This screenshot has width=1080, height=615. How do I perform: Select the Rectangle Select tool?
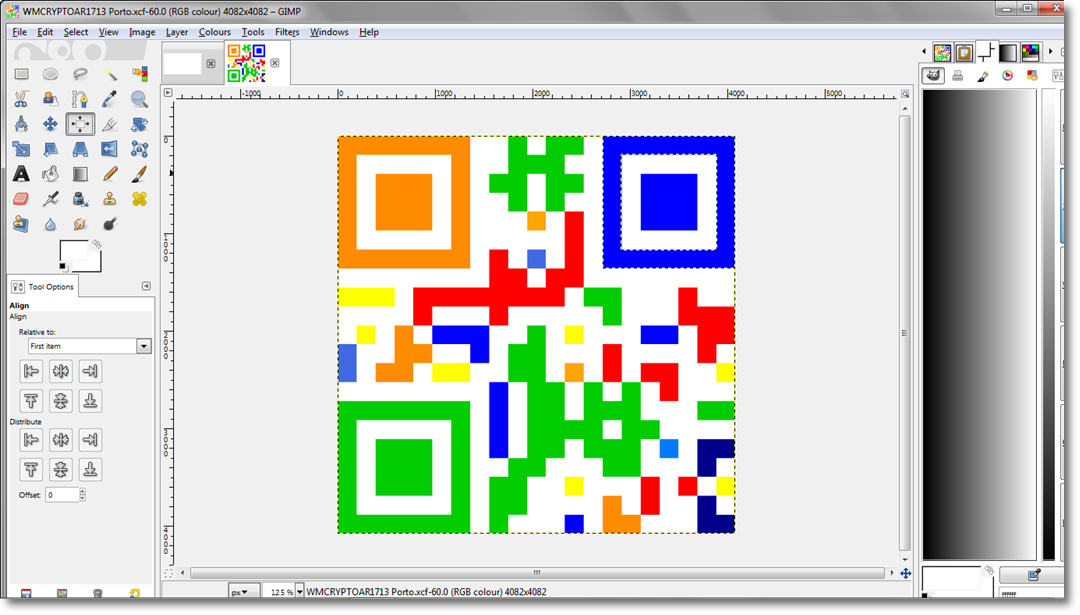tap(21, 74)
